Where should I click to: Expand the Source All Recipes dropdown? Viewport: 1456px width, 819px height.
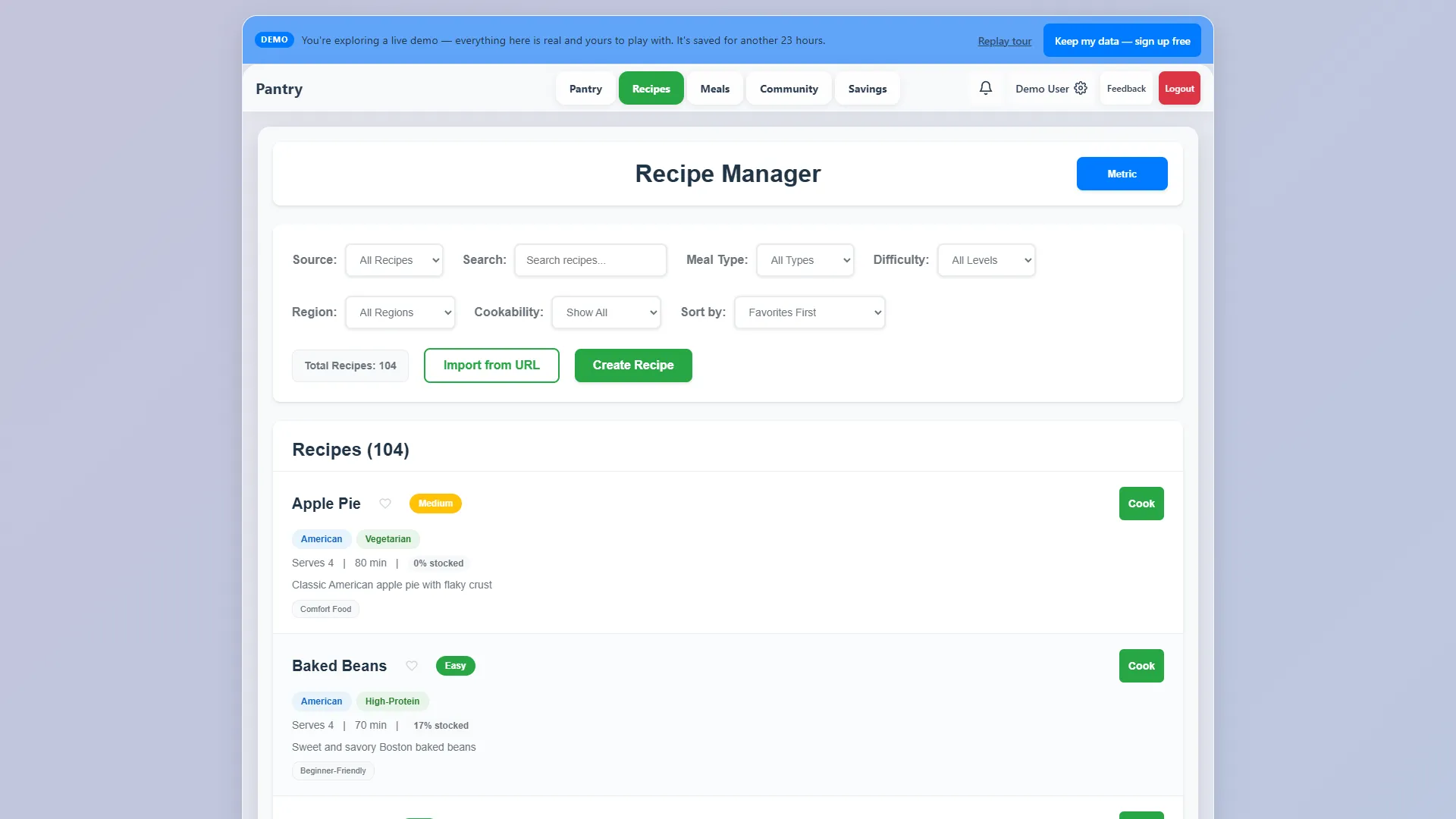tap(394, 260)
